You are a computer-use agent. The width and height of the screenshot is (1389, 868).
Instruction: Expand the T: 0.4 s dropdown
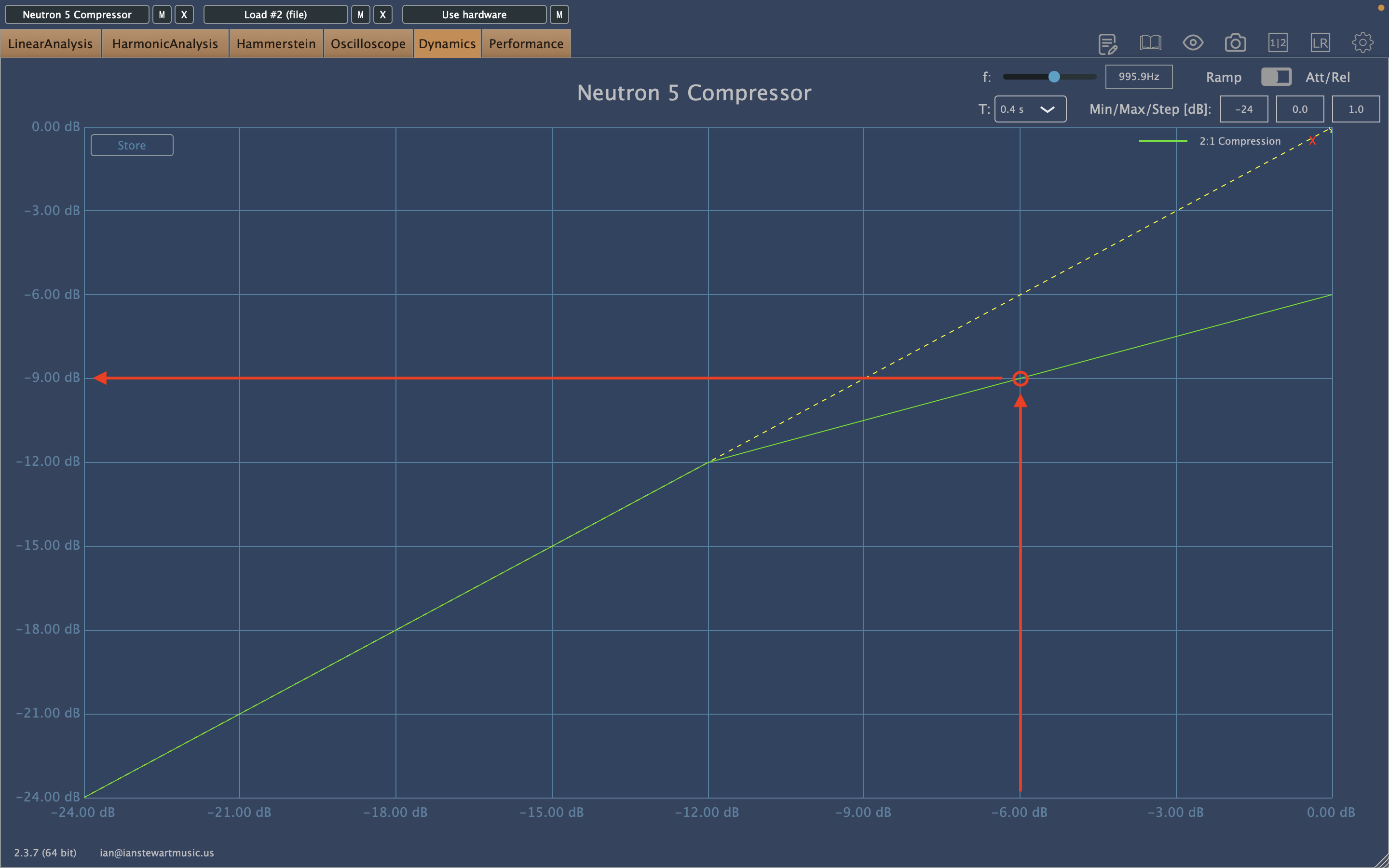click(x=1030, y=109)
